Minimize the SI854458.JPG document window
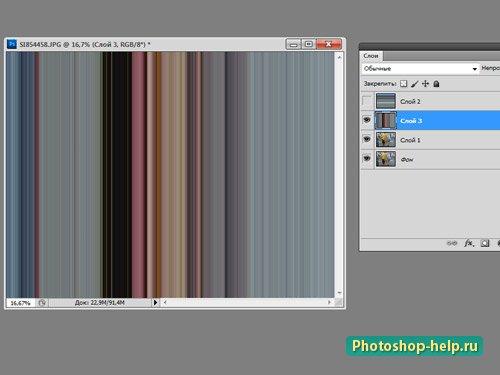Viewport: 500px width, 375px height. (294, 44)
